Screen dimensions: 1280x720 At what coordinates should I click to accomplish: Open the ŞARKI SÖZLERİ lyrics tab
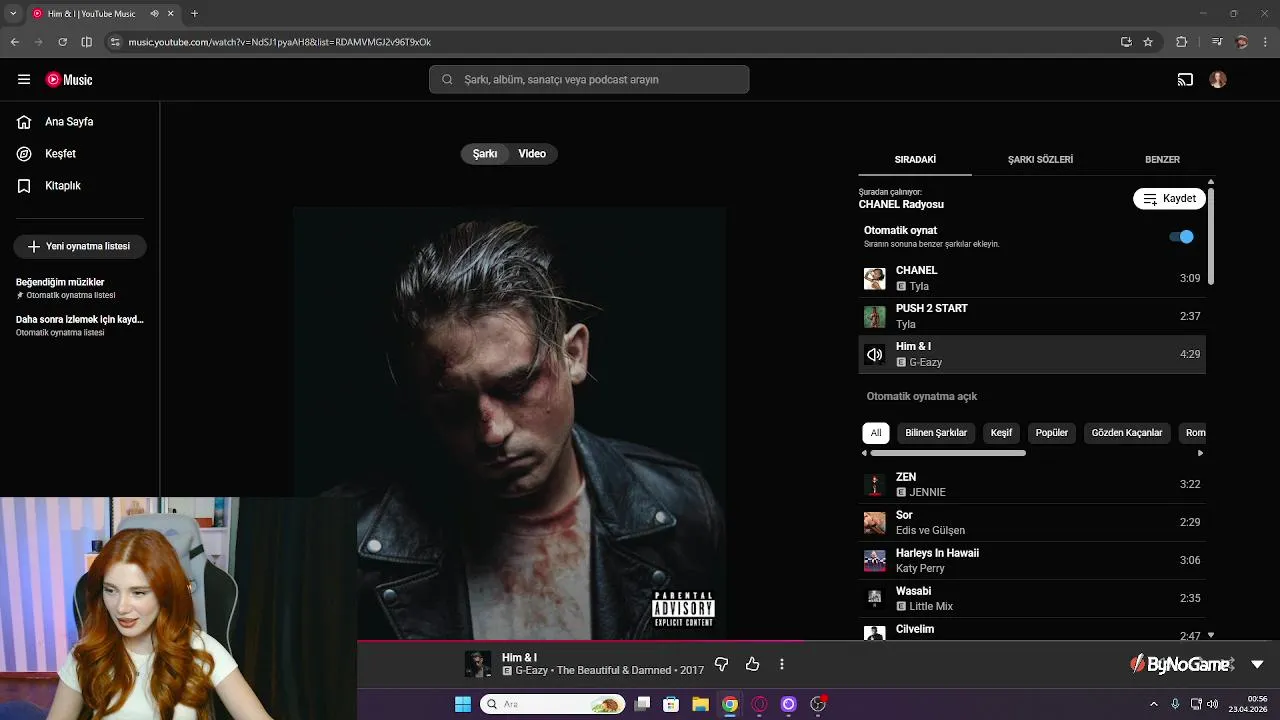(1040, 159)
